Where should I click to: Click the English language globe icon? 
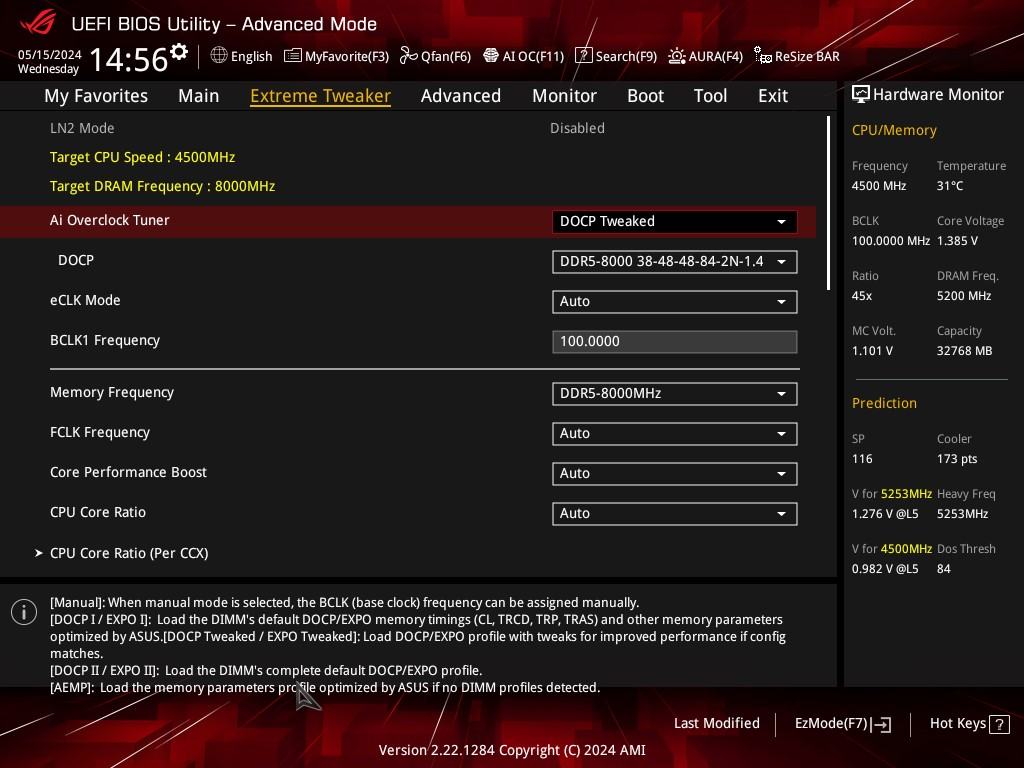click(x=219, y=56)
